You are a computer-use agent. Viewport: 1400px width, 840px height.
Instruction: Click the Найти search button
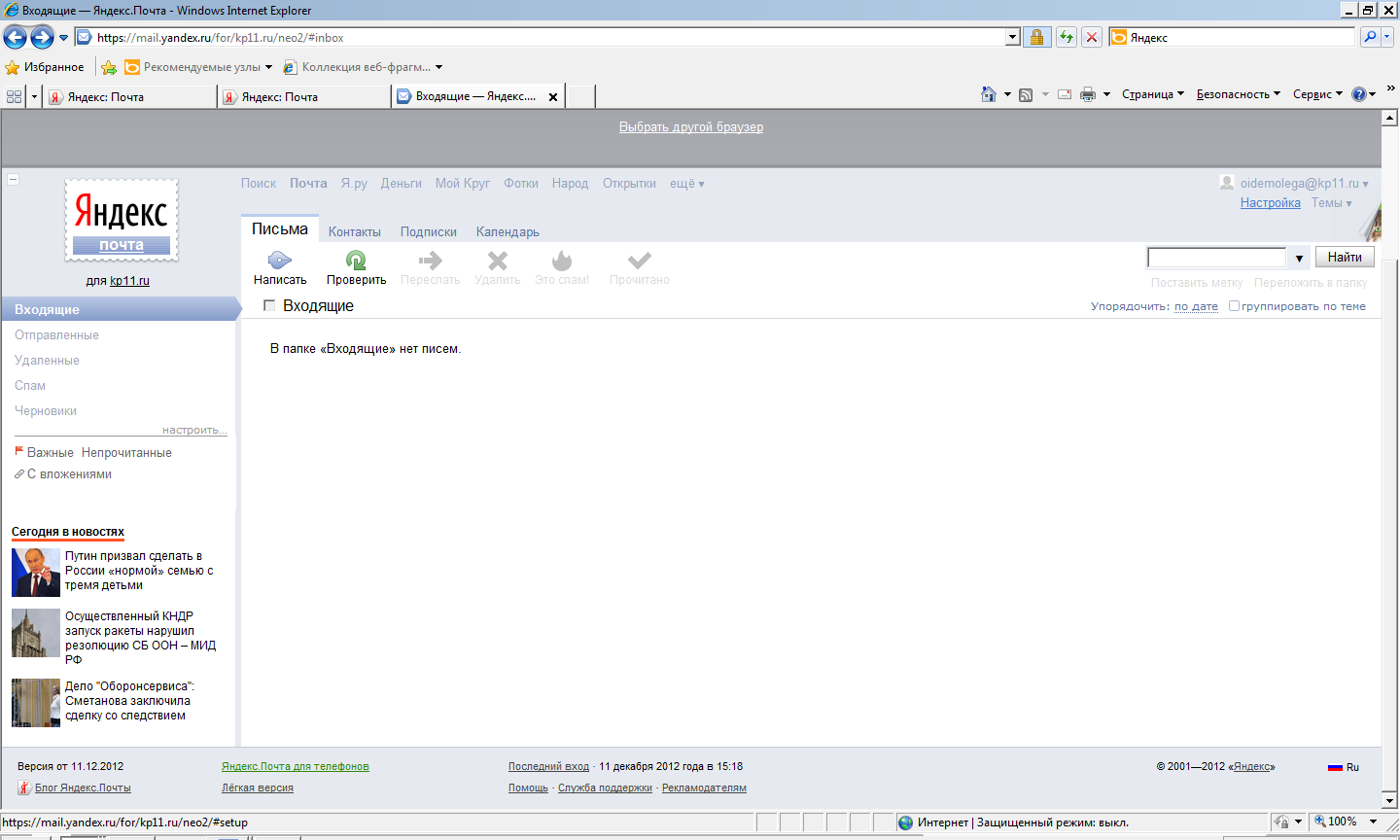pyautogui.click(x=1345, y=257)
